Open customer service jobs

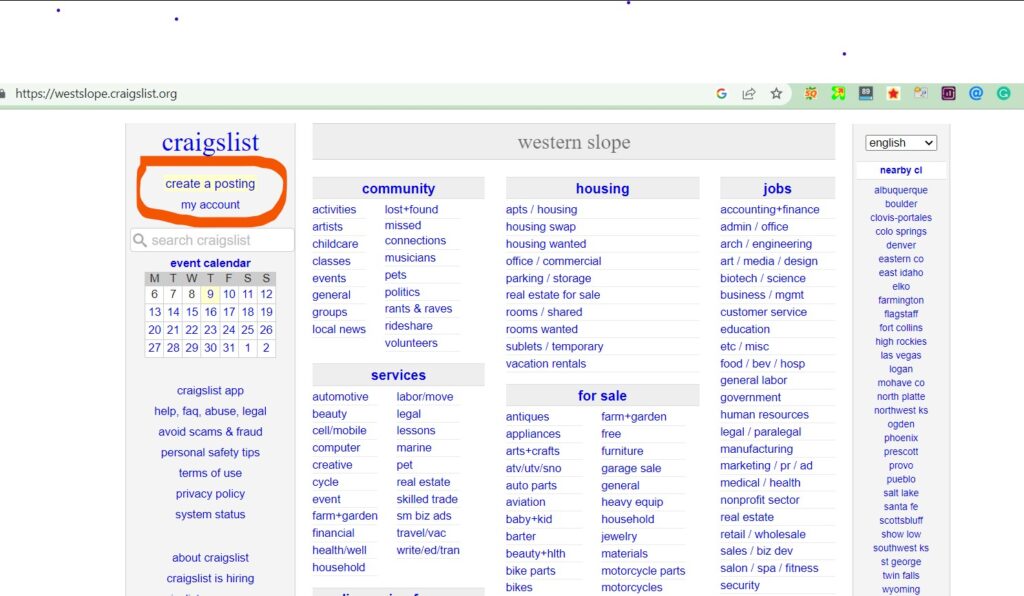point(763,312)
